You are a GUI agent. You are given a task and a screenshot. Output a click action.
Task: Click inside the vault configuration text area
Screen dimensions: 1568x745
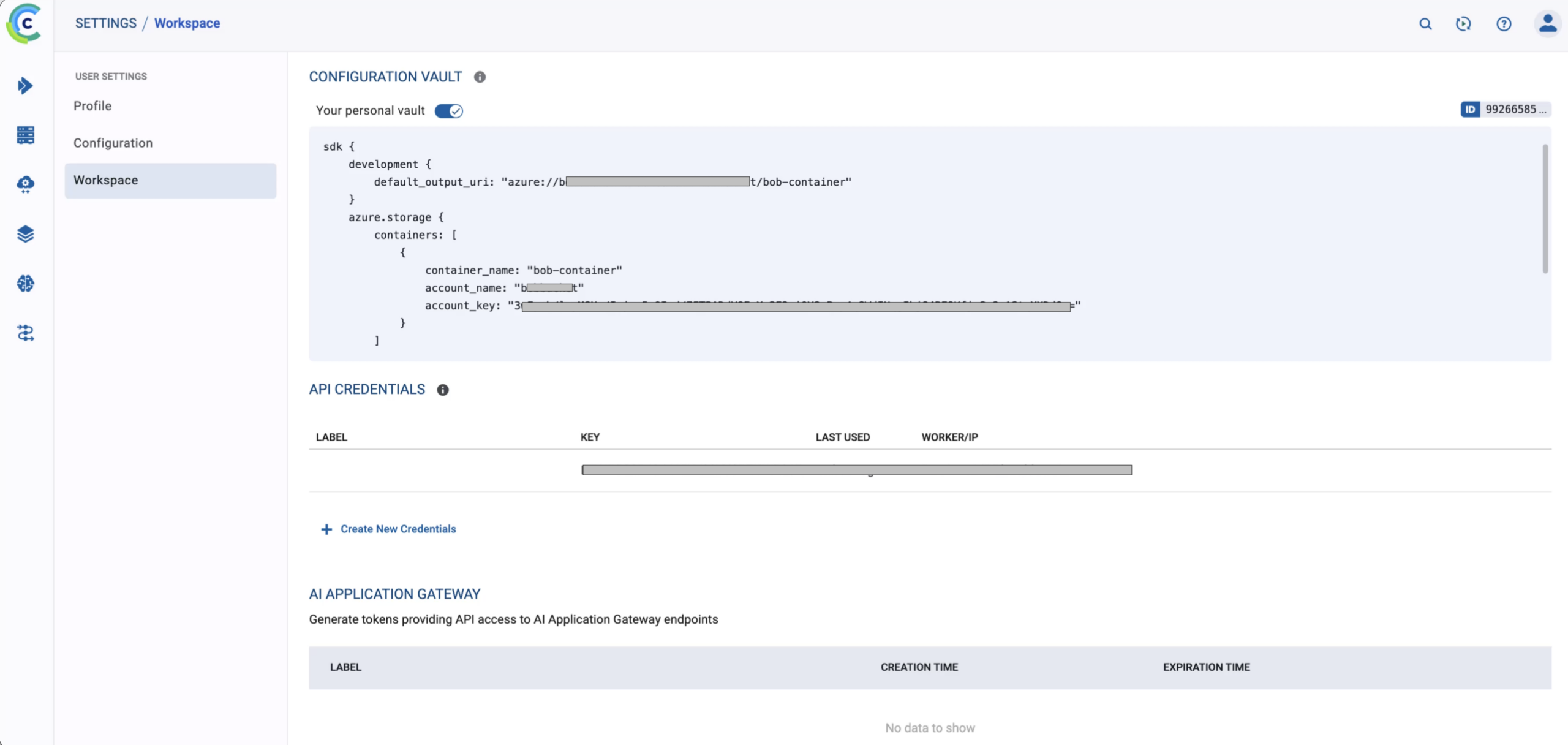click(x=930, y=244)
